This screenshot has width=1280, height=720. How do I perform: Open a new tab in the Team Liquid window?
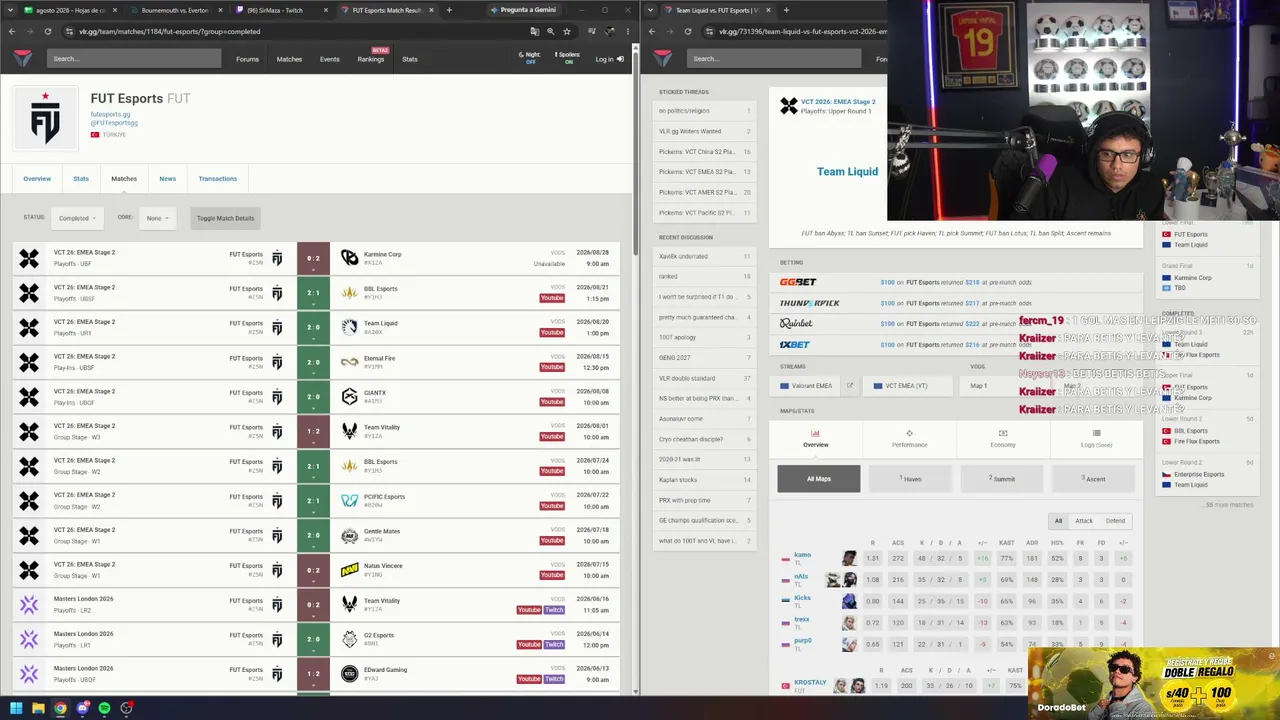[x=786, y=10]
